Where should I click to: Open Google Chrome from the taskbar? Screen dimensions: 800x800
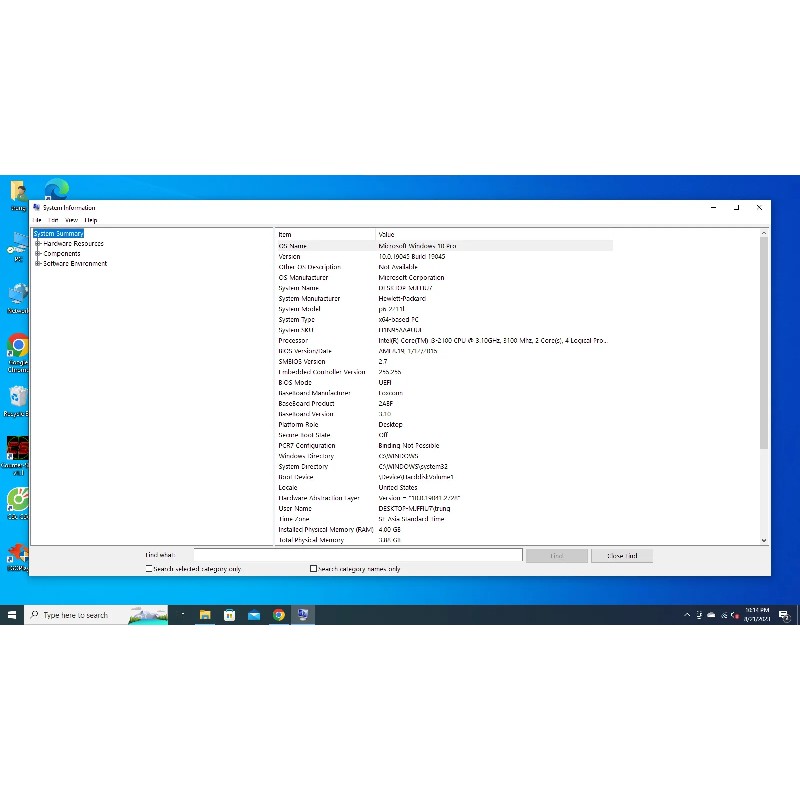pyautogui.click(x=279, y=615)
